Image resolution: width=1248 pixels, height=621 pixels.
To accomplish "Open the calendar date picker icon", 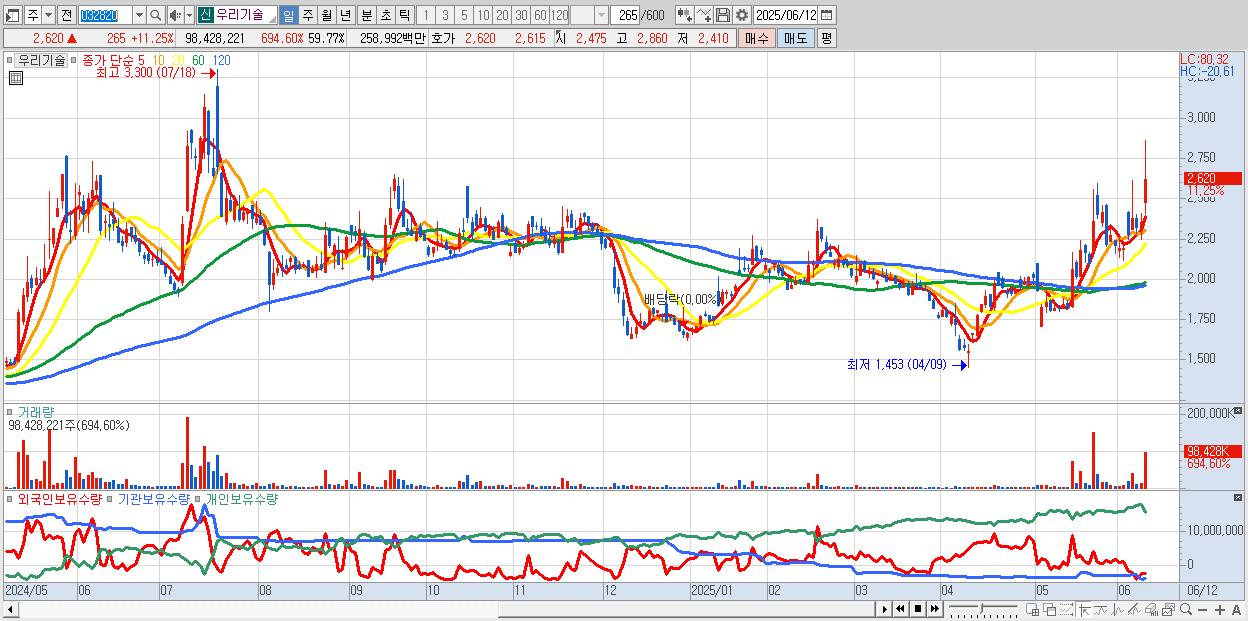I will coord(827,15).
